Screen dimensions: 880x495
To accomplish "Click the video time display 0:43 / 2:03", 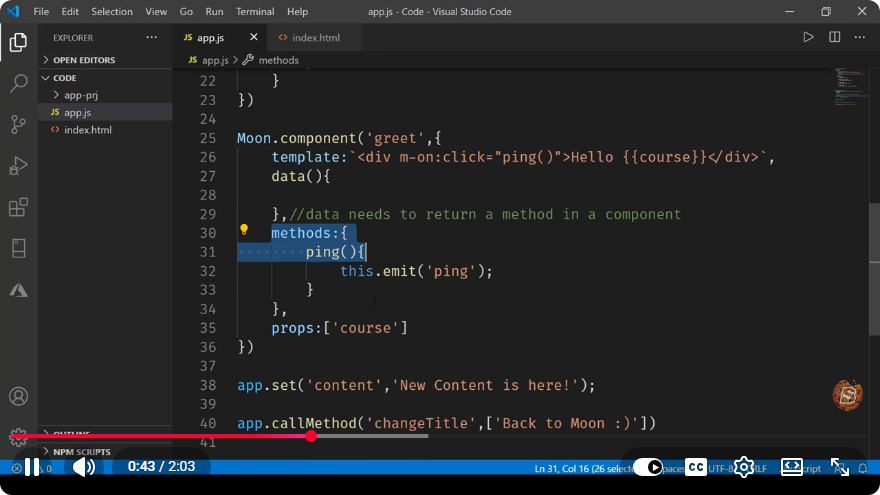I will pos(161,466).
